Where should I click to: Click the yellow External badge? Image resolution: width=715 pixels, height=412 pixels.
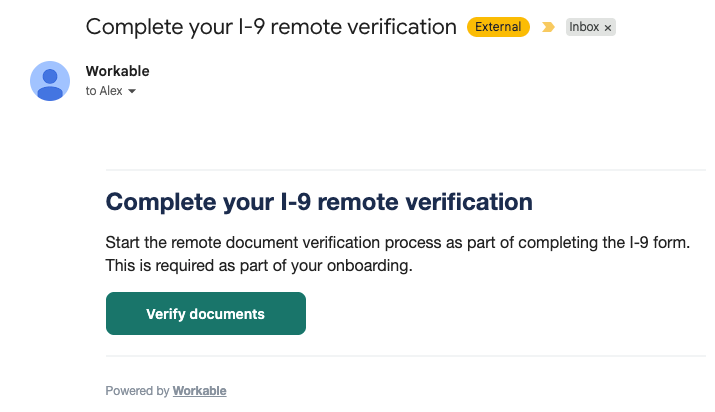pos(498,27)
